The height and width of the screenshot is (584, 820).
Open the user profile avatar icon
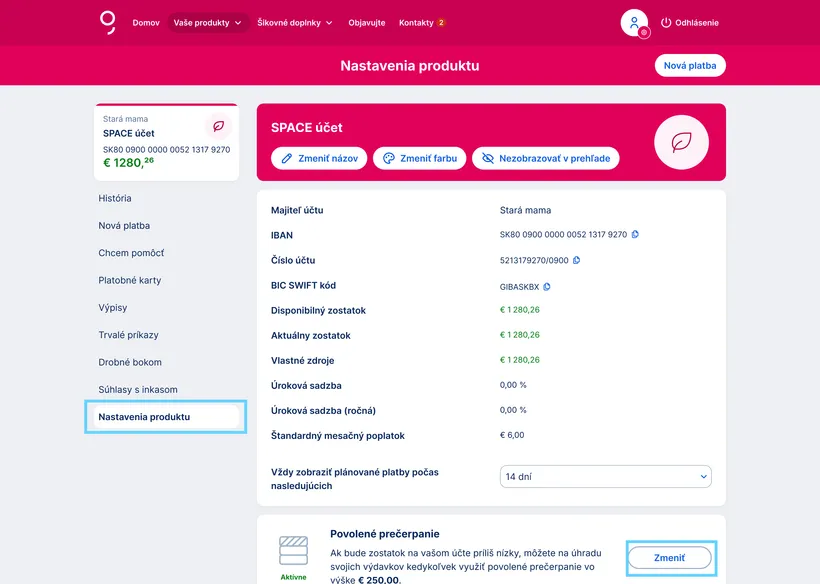[x=634, y=23]
